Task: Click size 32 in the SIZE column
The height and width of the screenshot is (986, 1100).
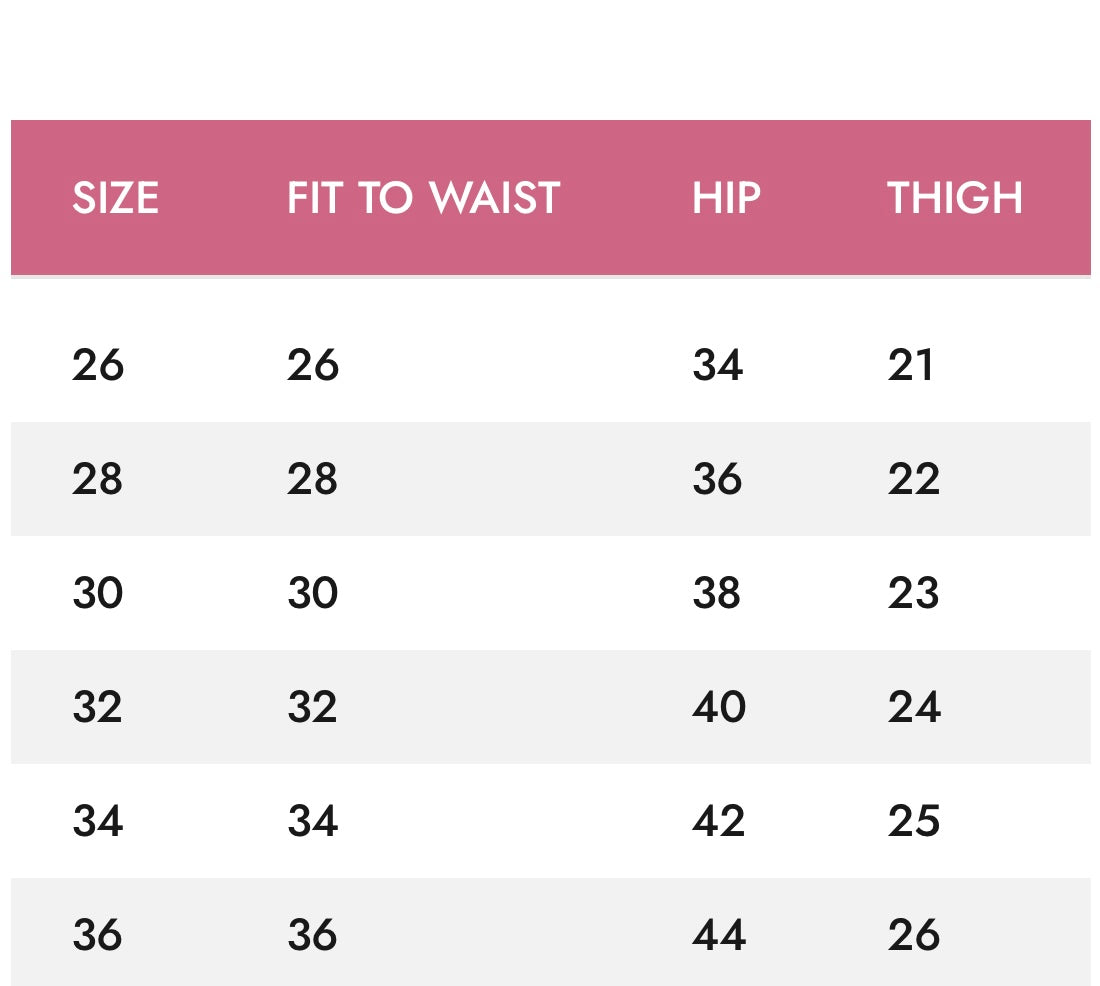Action: tap(98, 707)
